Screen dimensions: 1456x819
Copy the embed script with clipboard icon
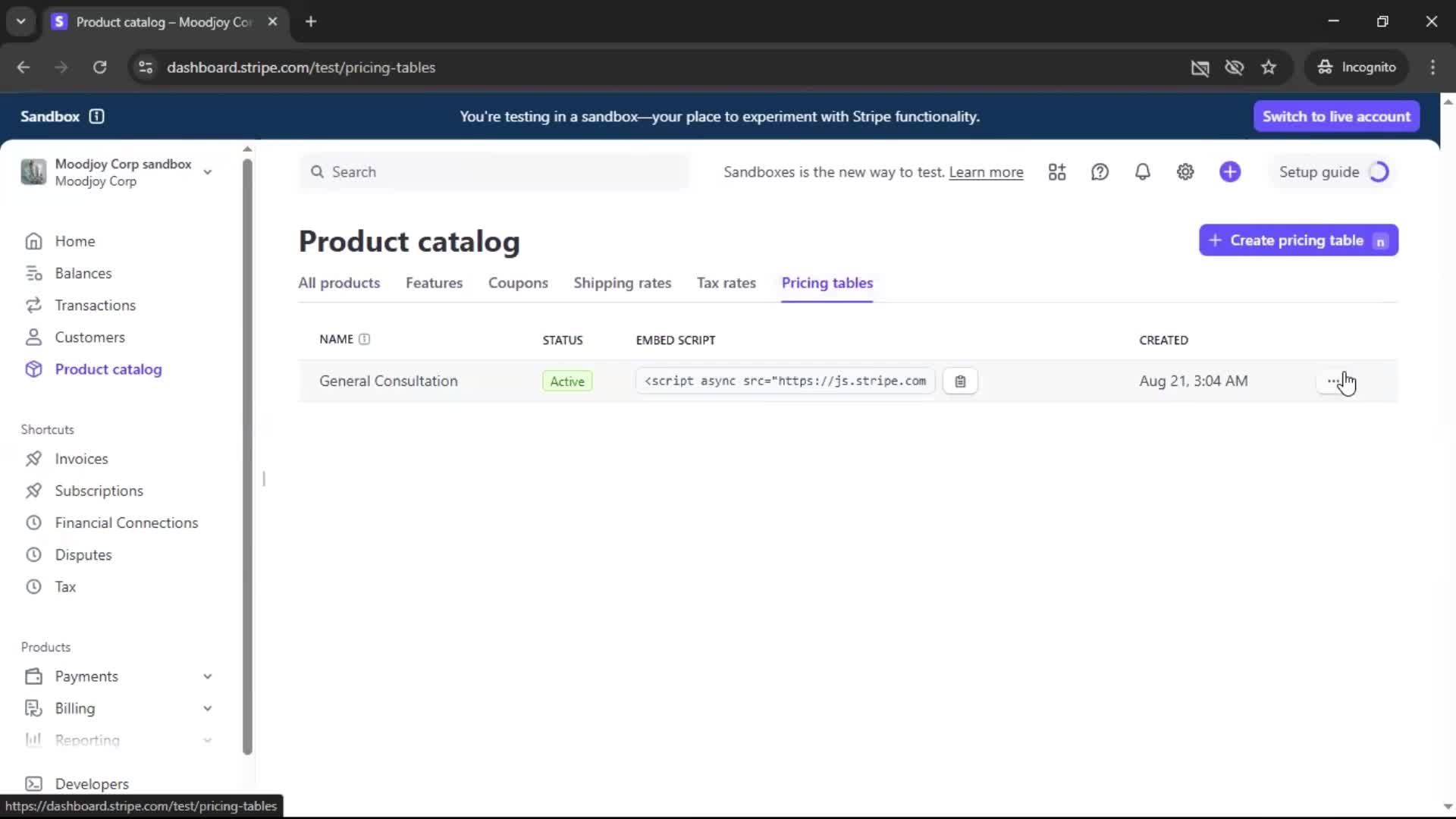[x=960, y=381]
